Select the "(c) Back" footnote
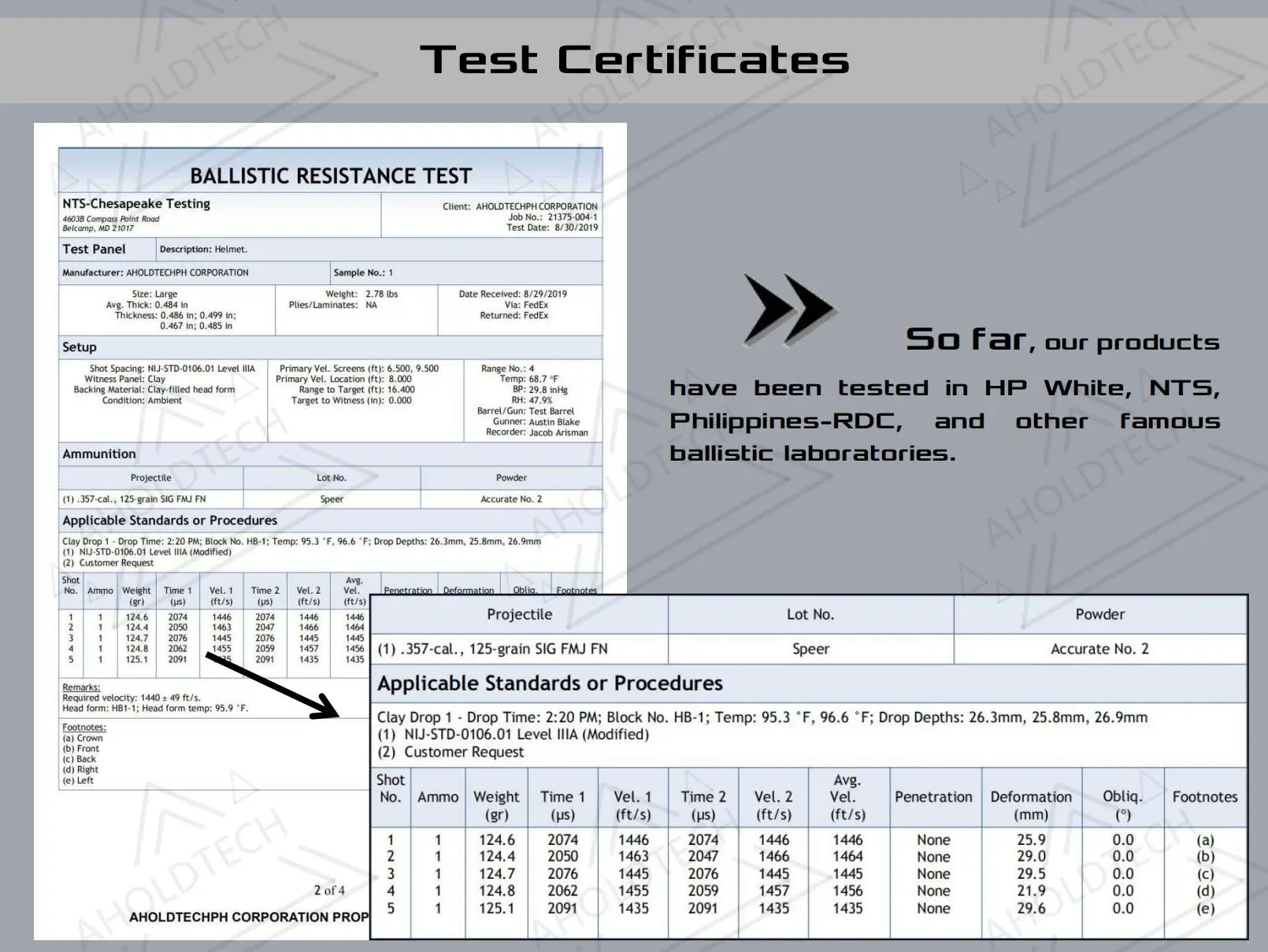 coord(80,759)
